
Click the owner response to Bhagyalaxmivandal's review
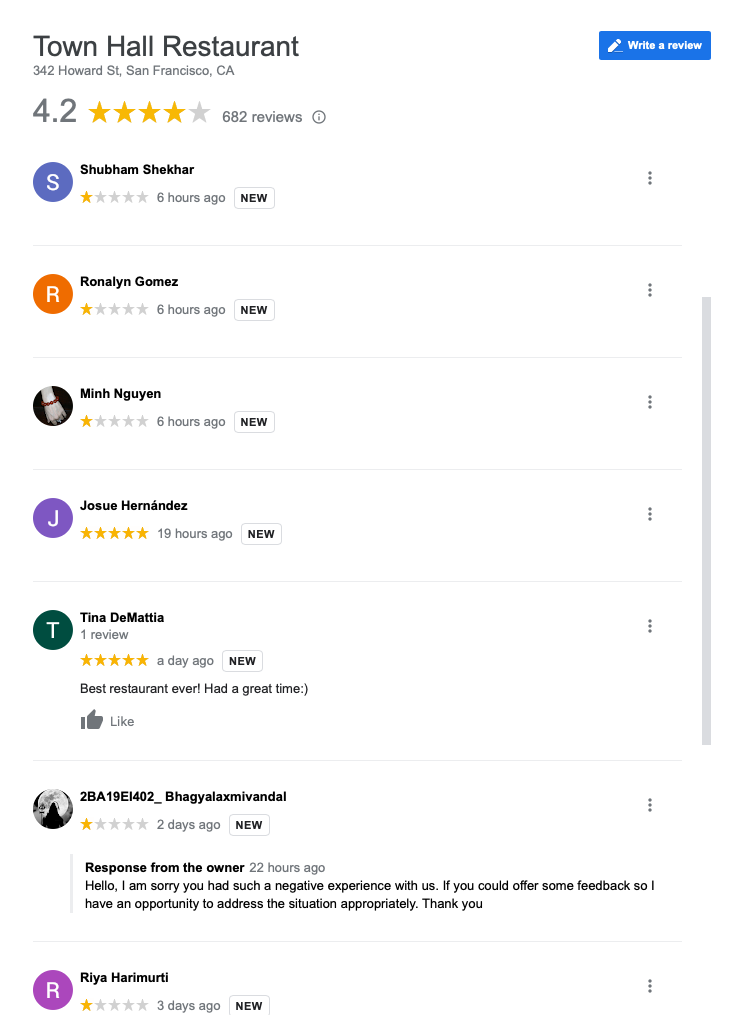[370, 885]
